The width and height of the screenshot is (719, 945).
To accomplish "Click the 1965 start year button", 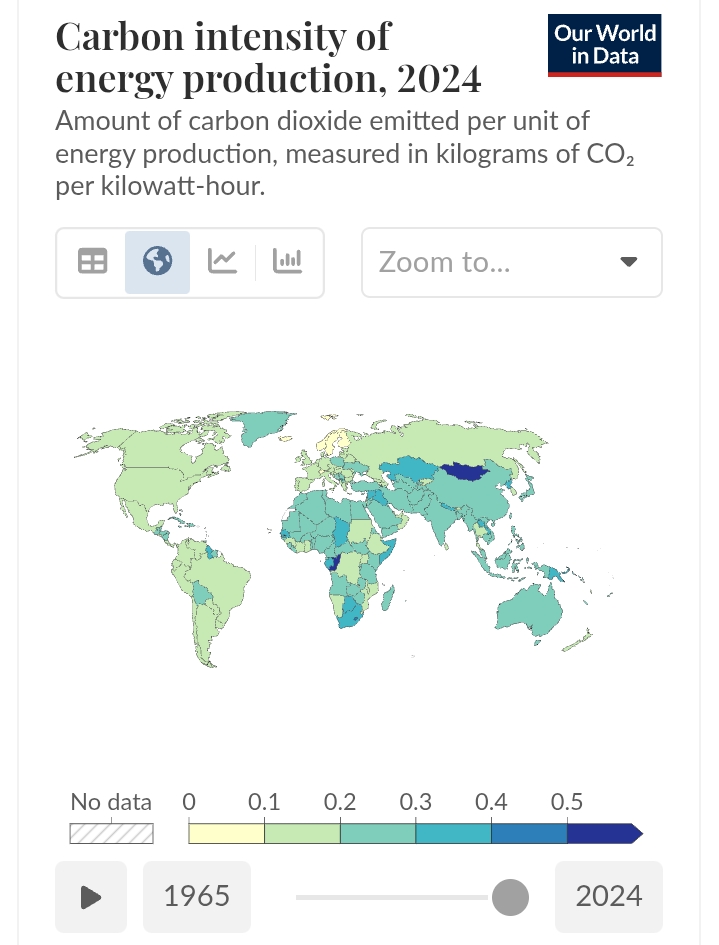I will pos(197,896).
